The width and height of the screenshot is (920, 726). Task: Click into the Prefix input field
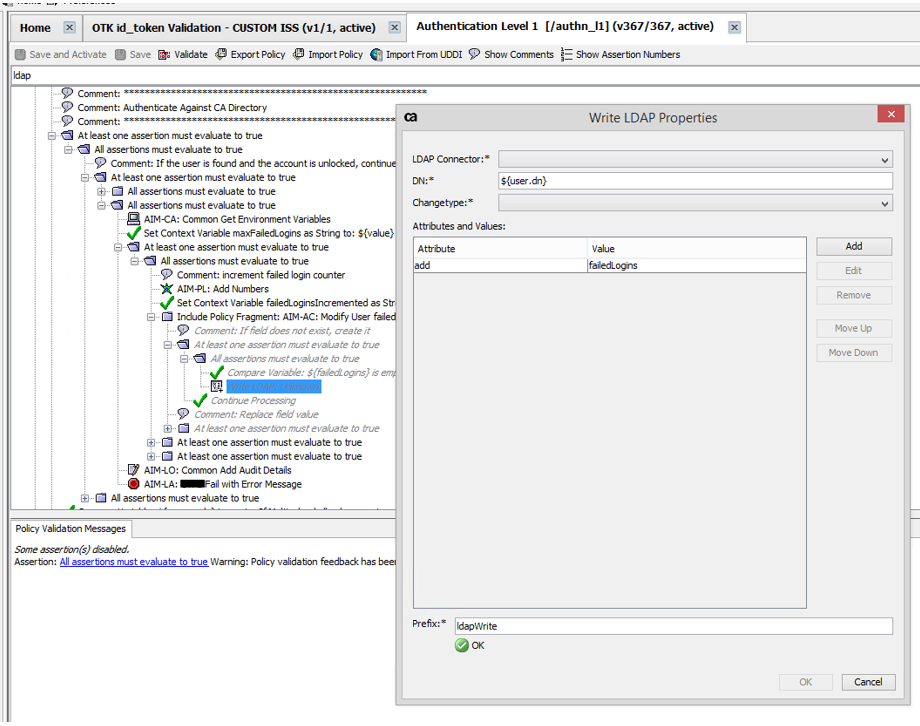[672, 626]
